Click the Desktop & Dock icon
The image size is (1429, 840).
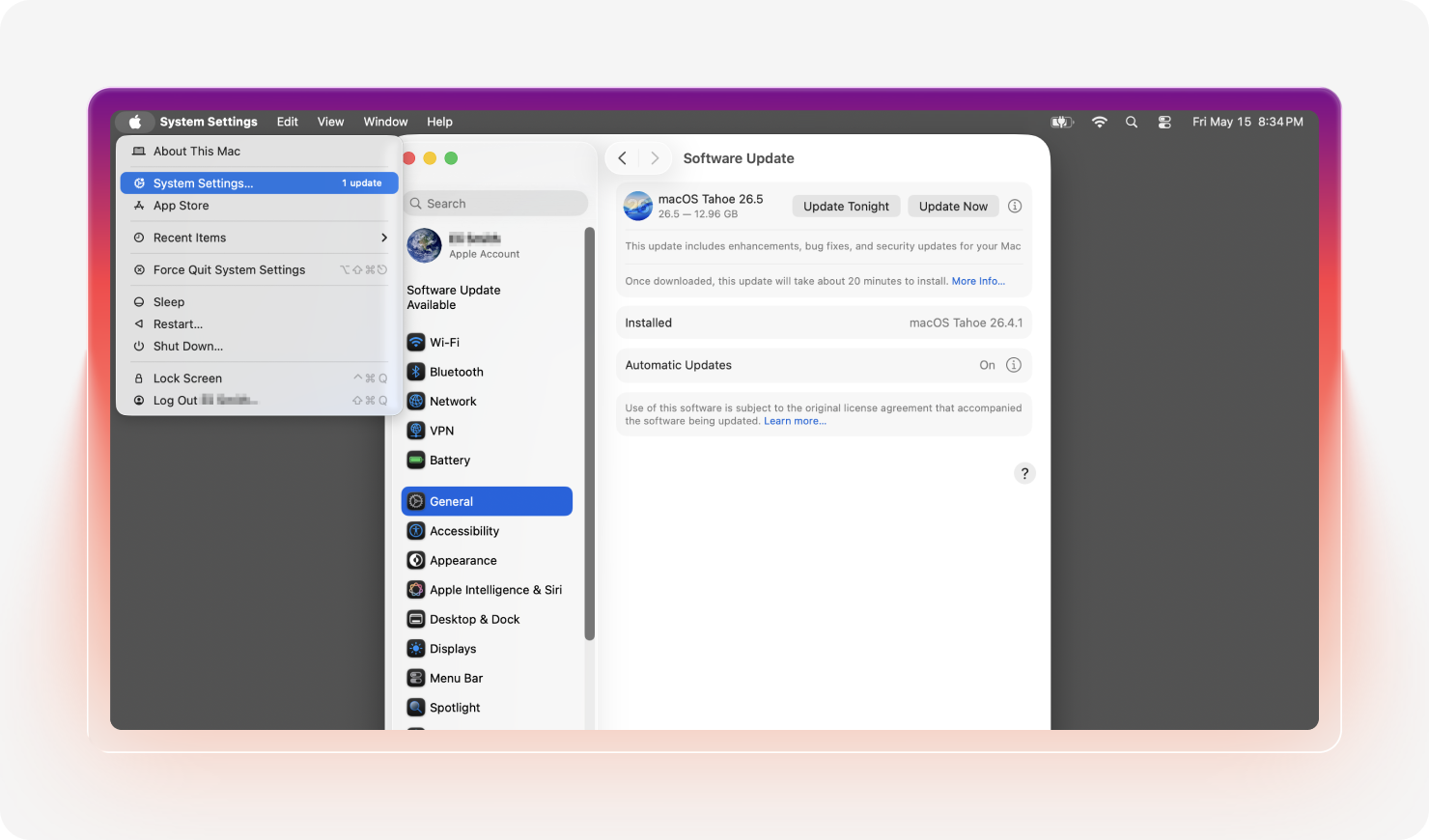click(416, 620)
